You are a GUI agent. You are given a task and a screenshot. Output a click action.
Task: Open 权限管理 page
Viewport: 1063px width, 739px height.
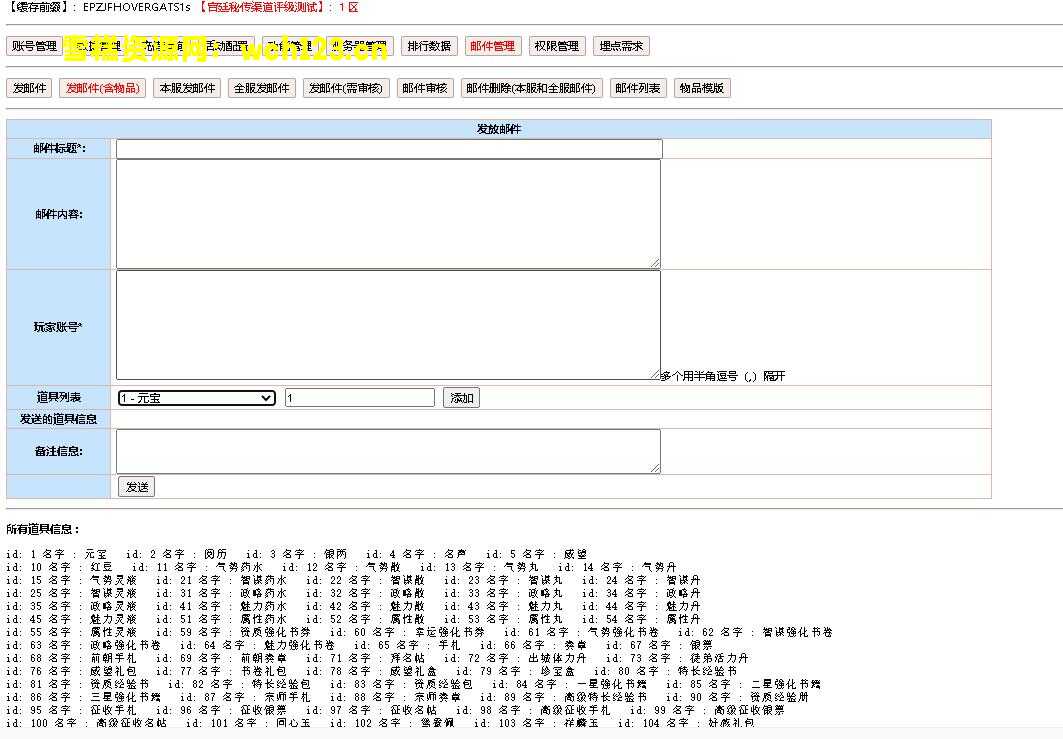click(x=556, y=46)
